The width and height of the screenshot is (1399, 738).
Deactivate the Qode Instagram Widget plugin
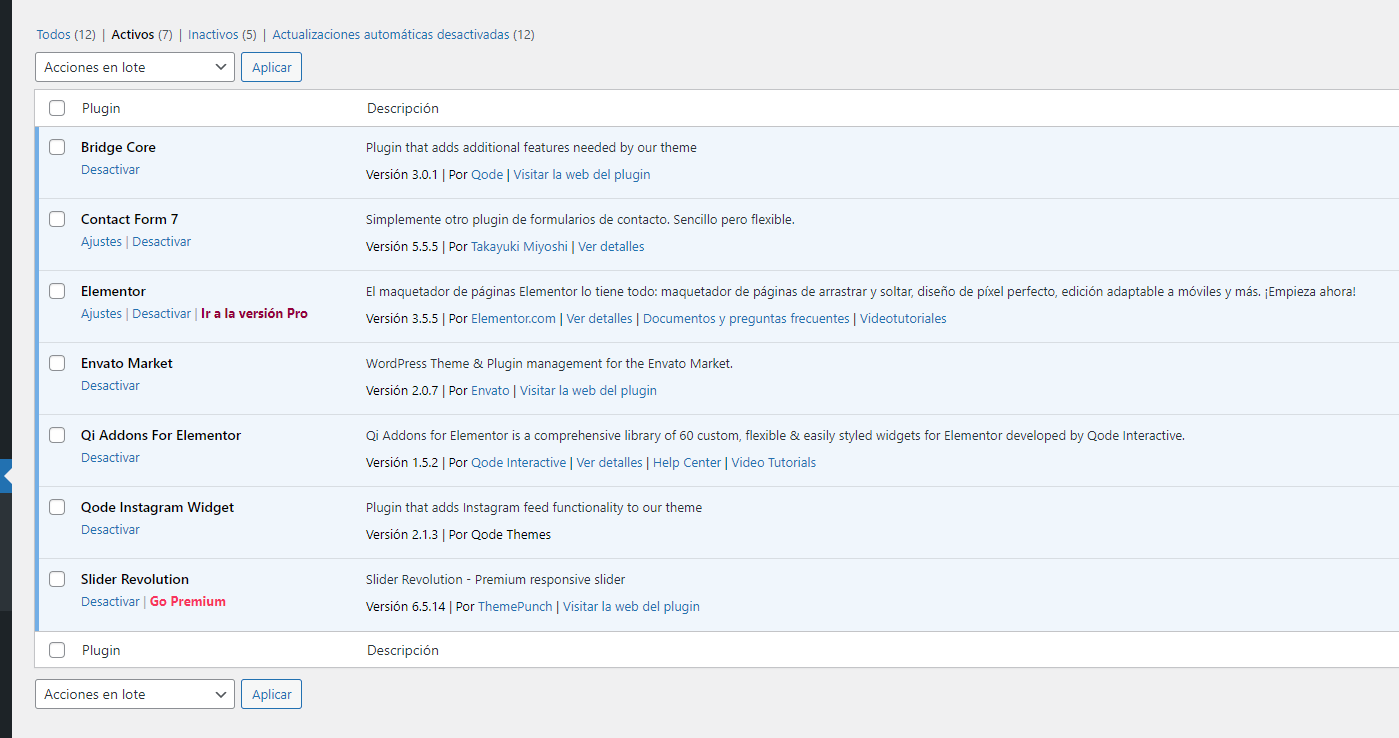[x=110, y=530]
